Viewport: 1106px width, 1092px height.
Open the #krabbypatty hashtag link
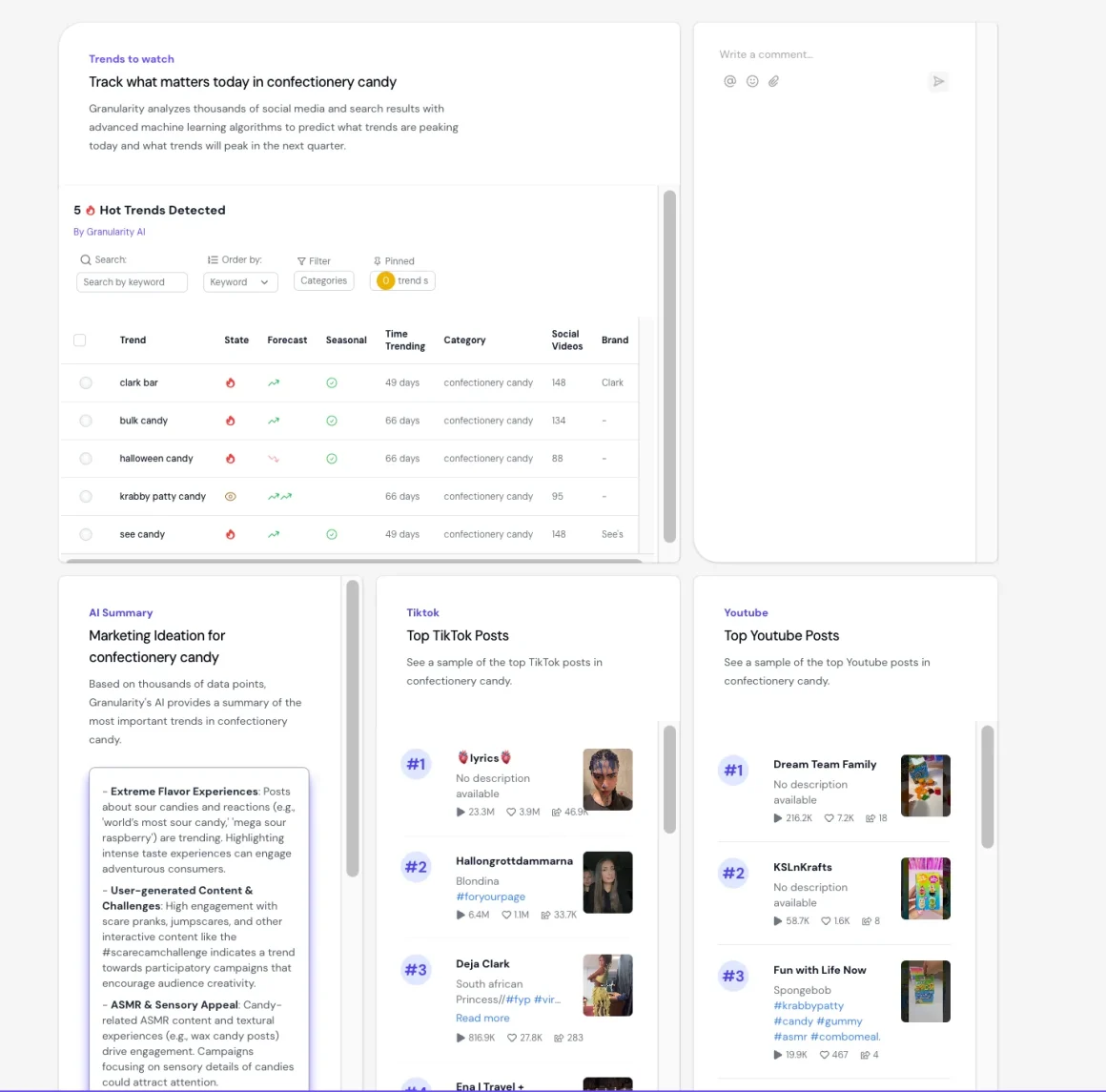[x=809, y=1006]
